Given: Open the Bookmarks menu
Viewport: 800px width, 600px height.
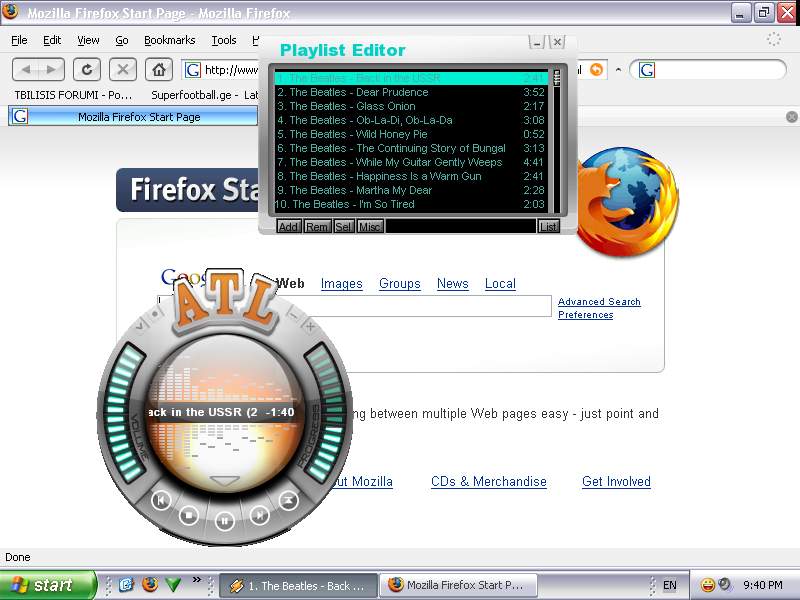Looking at the screenshot, I should (169, 40).
